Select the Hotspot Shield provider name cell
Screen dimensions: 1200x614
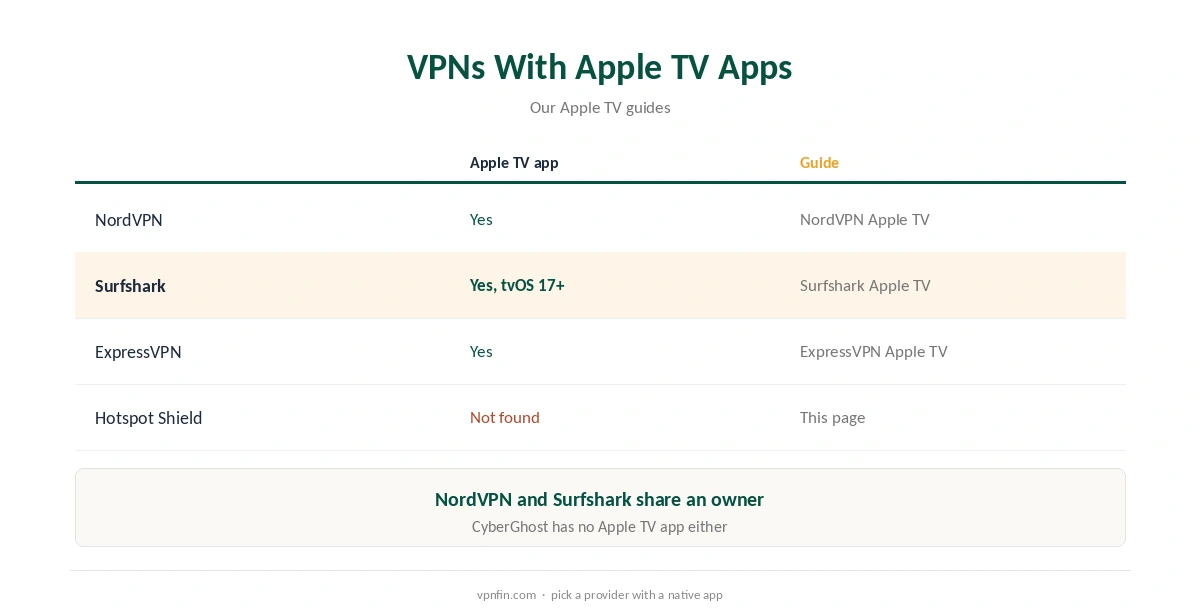click(x=148, y=418)
